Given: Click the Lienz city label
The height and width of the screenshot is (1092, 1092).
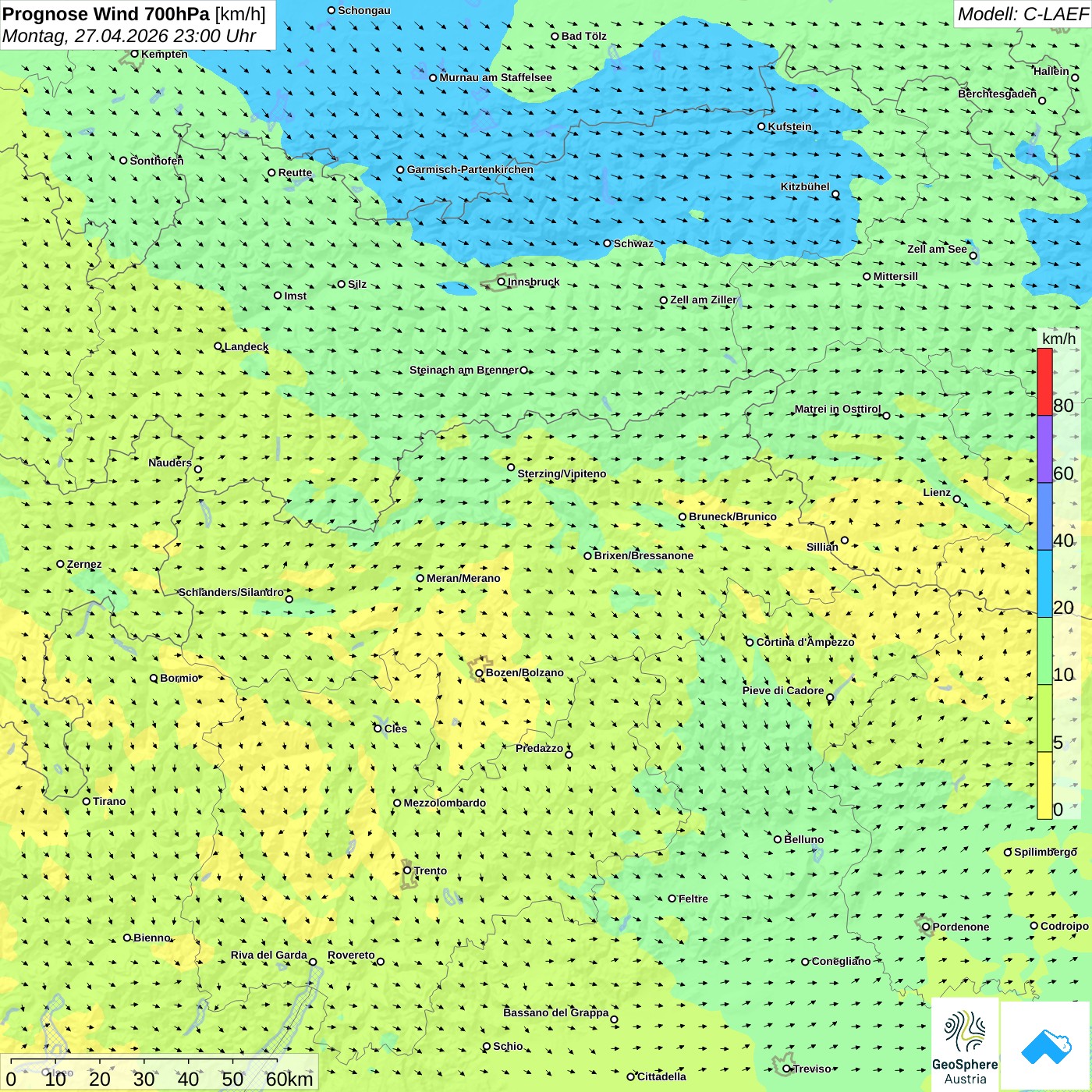Looking at the screenshot, I should pyautogui.click(x=937, y=492).
